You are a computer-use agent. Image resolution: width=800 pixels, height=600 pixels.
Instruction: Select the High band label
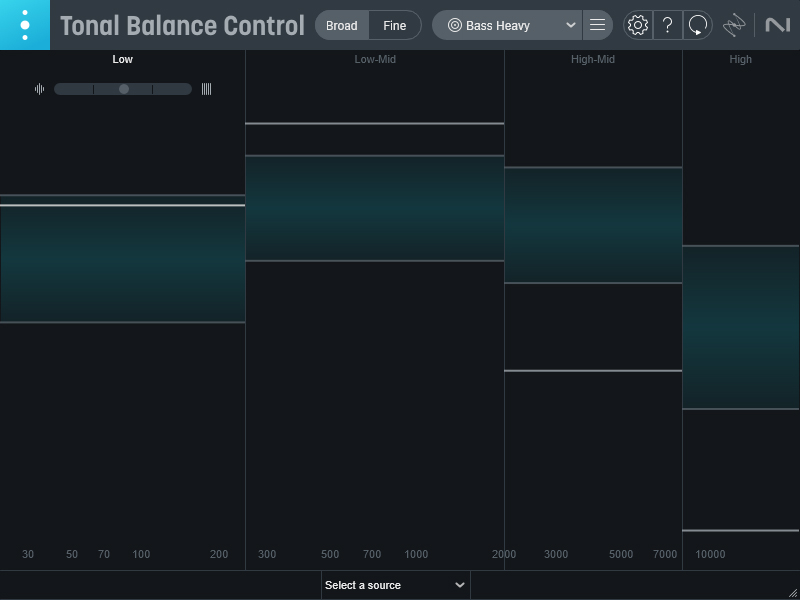coord(740,59)
